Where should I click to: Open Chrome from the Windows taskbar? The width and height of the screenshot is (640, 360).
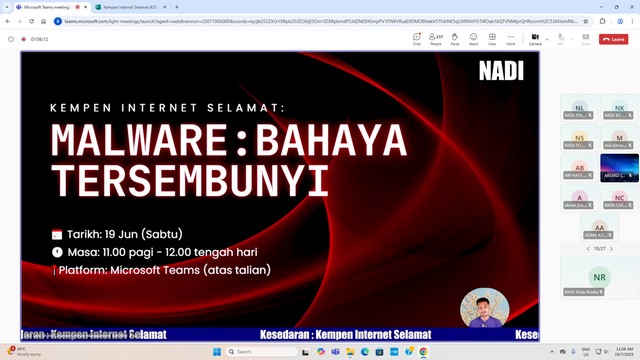423,352
